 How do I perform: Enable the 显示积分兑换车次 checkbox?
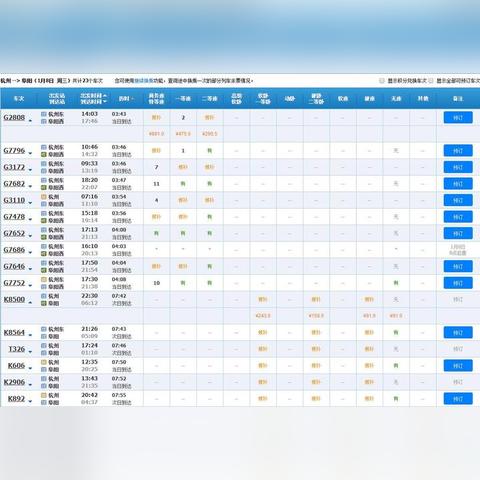(382, 81)
